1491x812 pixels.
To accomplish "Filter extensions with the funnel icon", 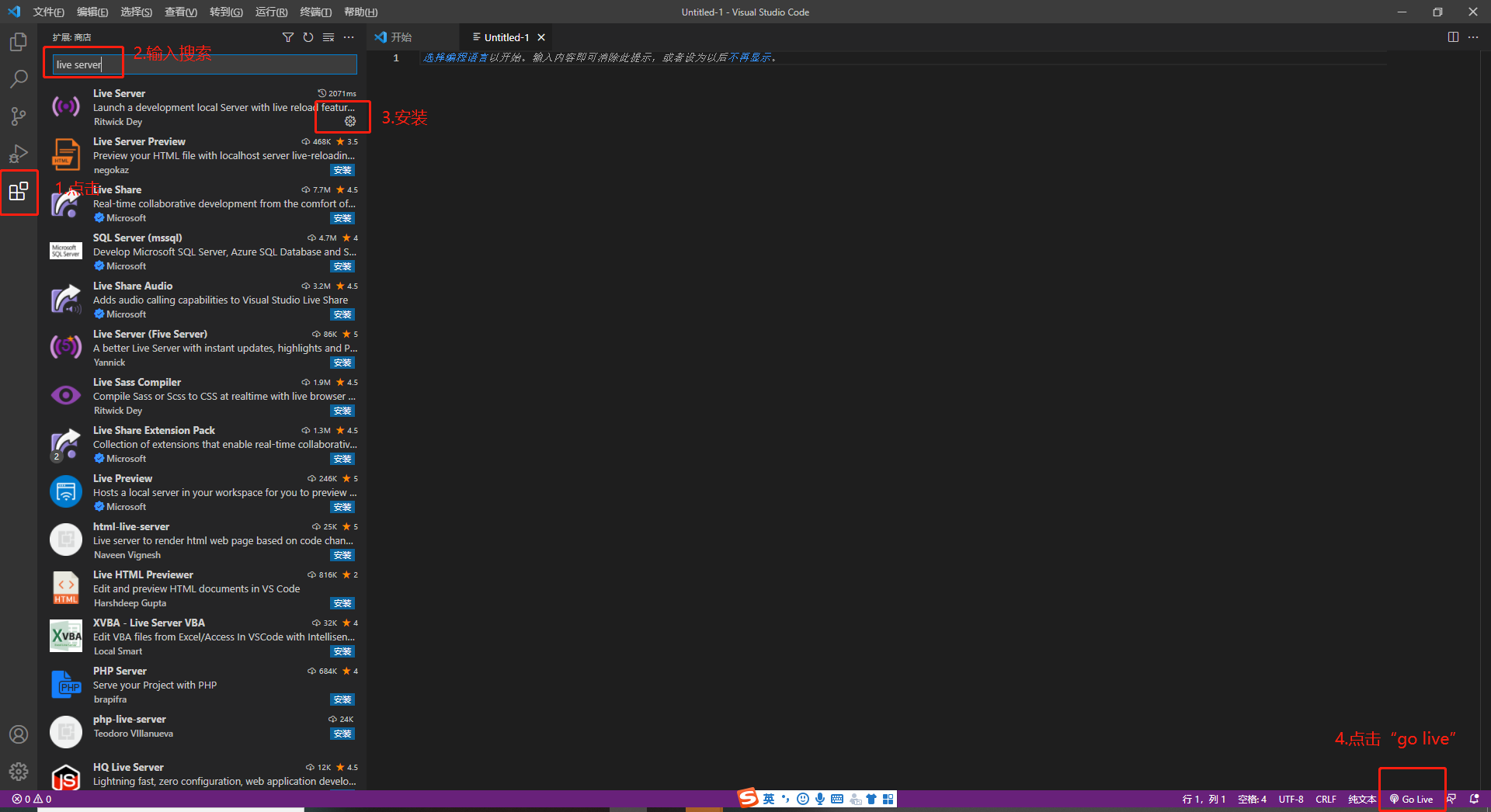I will [x=288, y=37].
